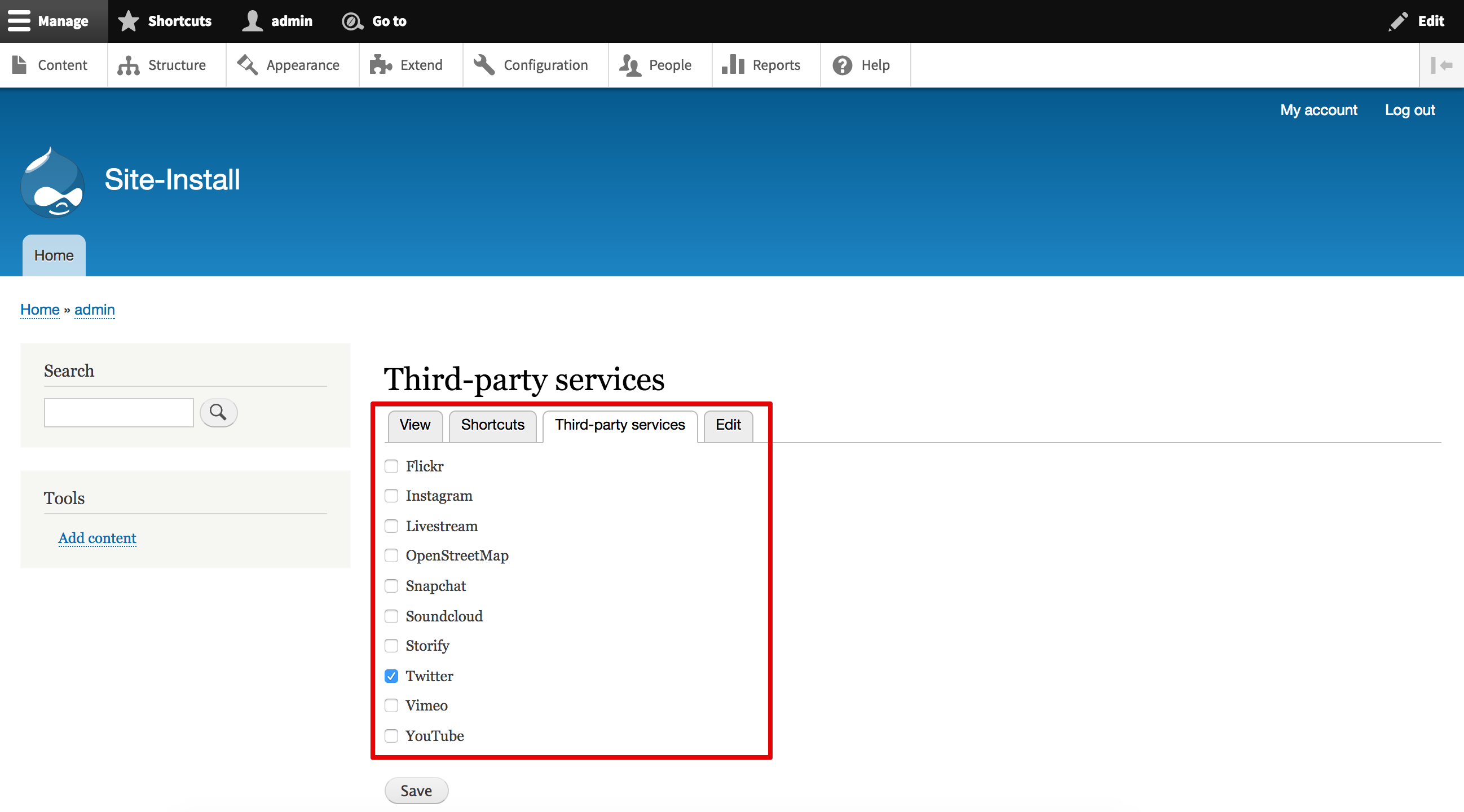1464x812 pixels.
Task: Click the Structure tree icon
Action: (x=127, y=64)
